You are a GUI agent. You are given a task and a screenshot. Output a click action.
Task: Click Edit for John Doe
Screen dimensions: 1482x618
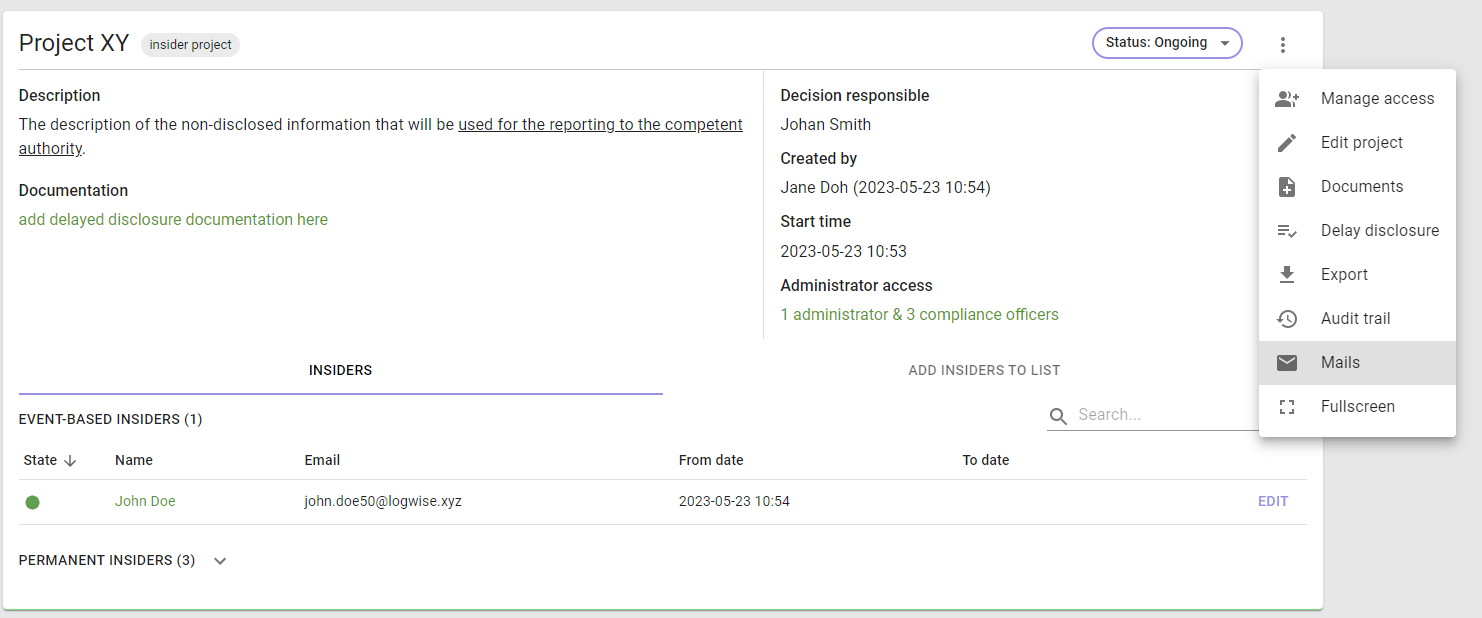coord(1273,502)
